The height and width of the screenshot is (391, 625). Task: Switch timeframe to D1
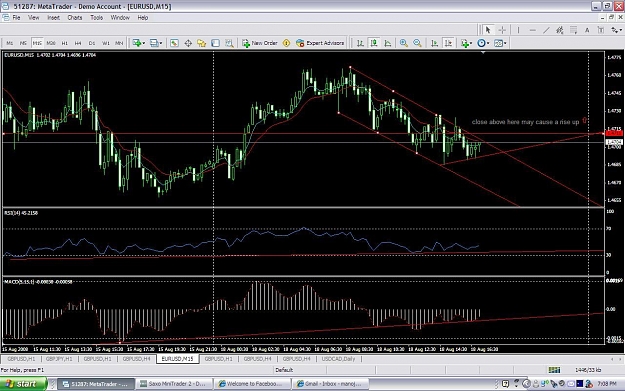point(92,43)
